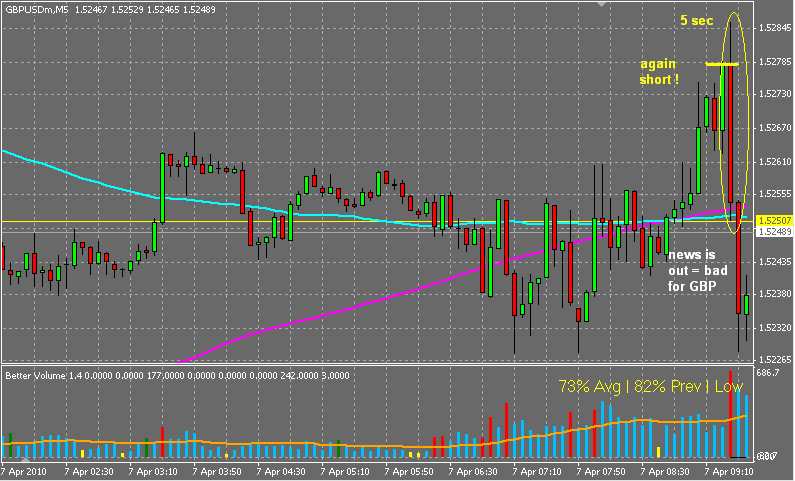Click the '7 Apr 04:30' time label

pos(280,472)
